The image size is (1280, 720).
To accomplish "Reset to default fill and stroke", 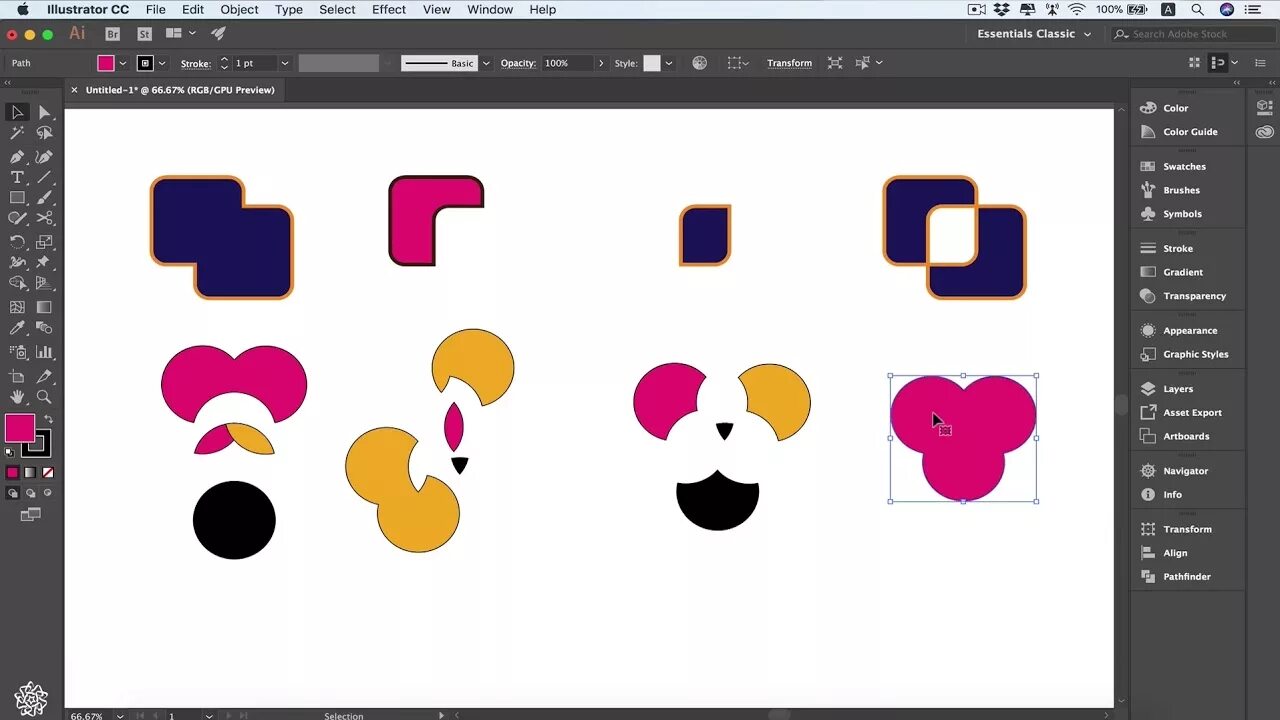I will click(x=10, y=452).
